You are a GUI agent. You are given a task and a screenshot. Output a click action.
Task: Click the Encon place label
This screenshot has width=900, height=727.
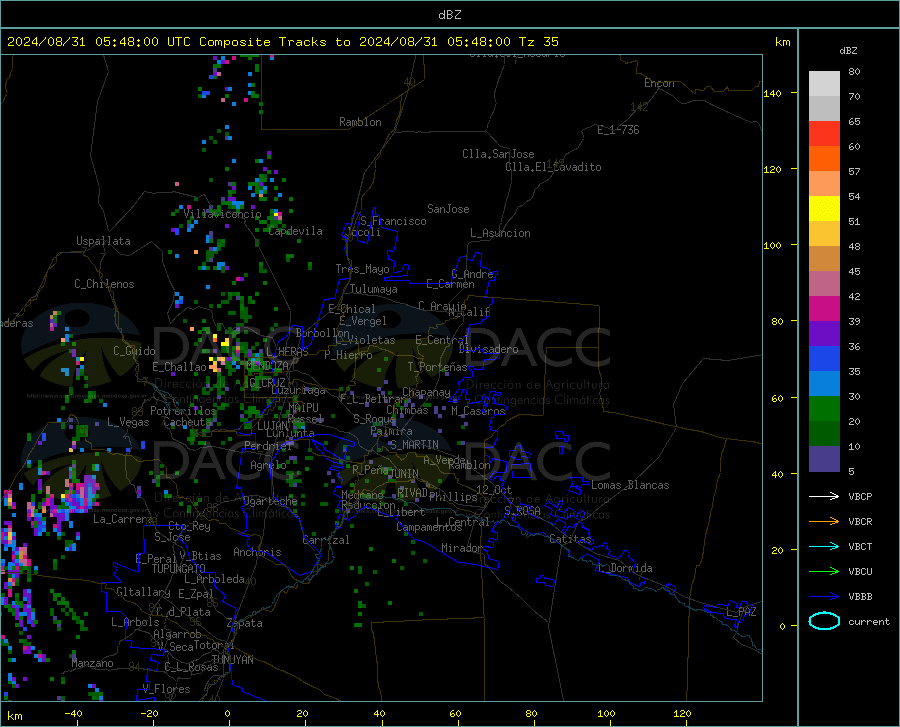point(659,83)
